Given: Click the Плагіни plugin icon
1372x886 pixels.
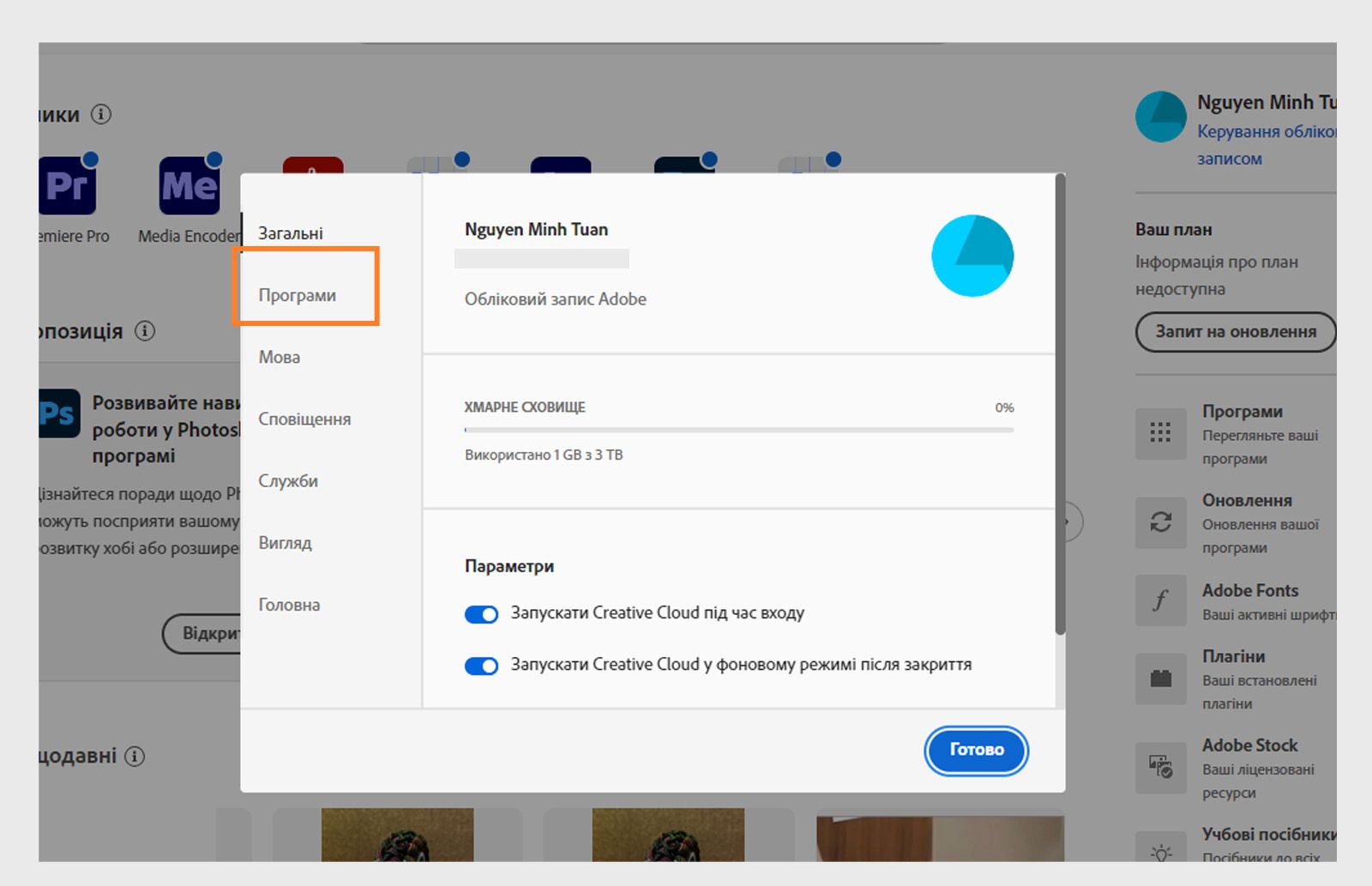Looking at the screenshot, I should 1160,679.
